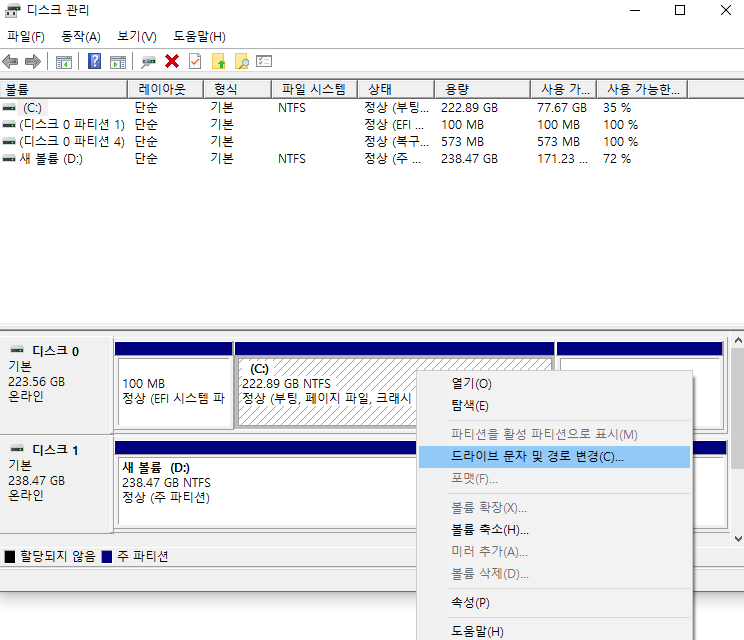Click the 디스크 관리 app icon in title bar
The width and height of the screenshot is (744, 640).
12,10
